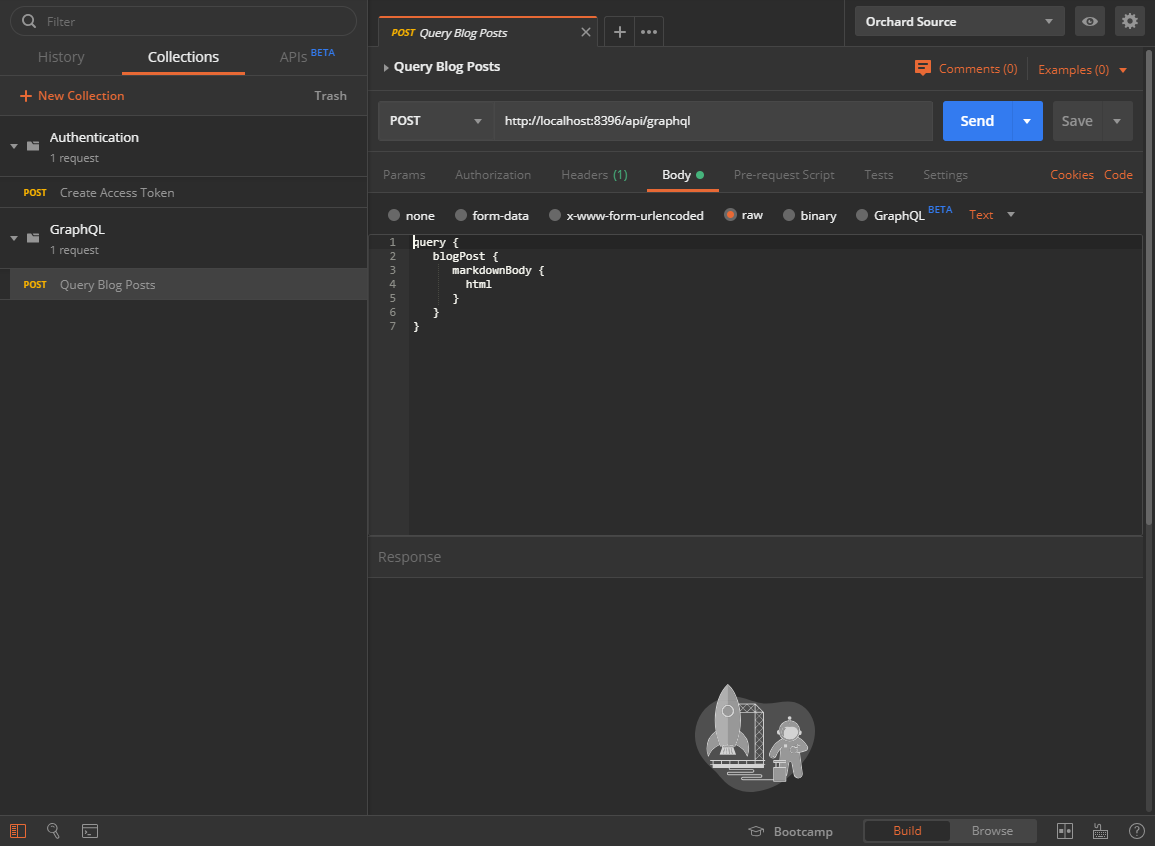Click the 'html' line in body editor
Viewport: 1155px width, 846px height.
click(478, 284)
